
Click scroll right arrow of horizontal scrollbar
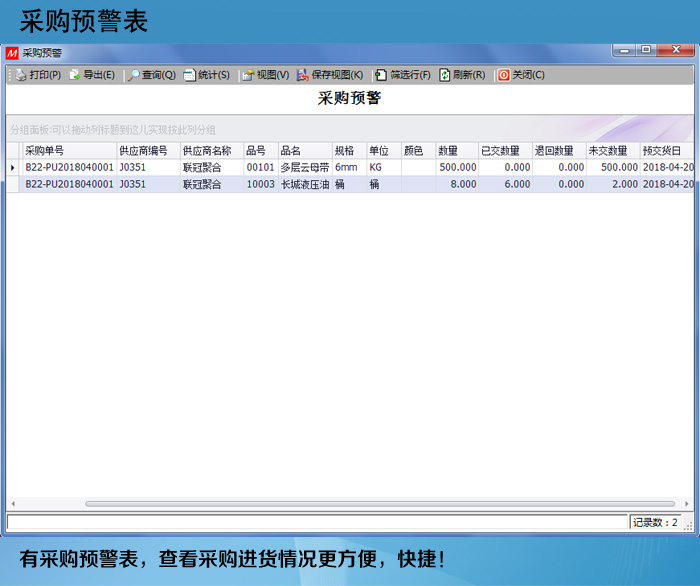tap(687, 504)
